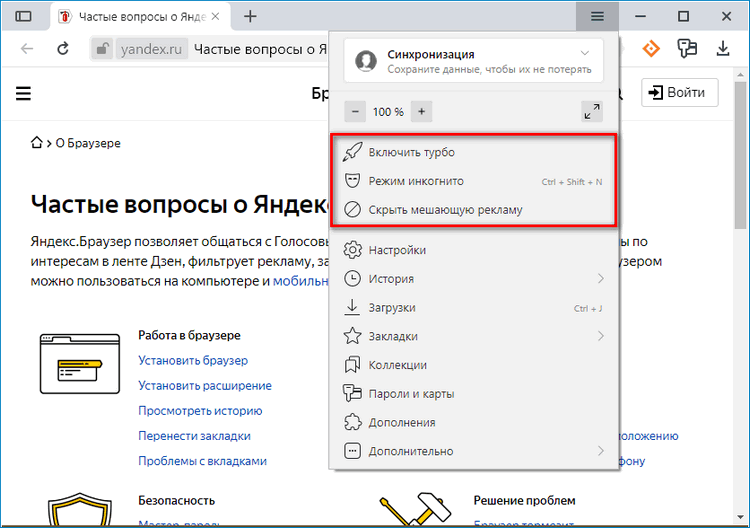Viewport: 750px width, 528px height.
Task: Click the Загрузки download arrow icon in menu
Action: (352, 308)
